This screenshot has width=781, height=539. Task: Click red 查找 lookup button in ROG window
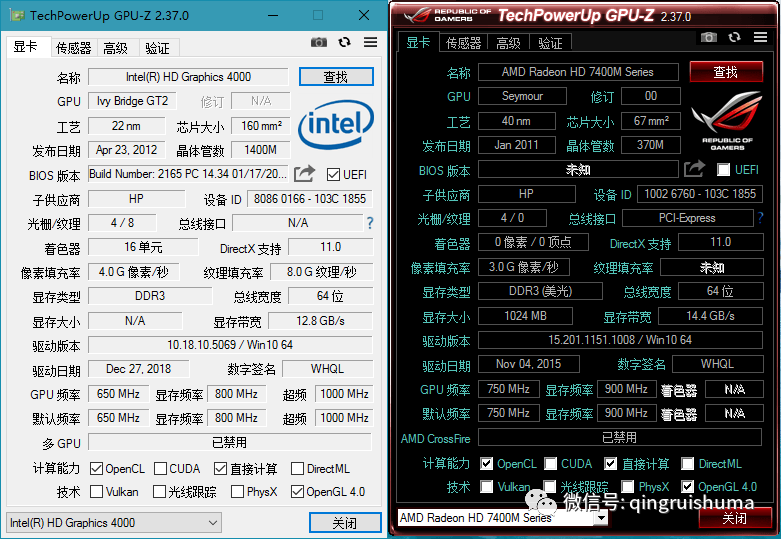tap(726, 72)
